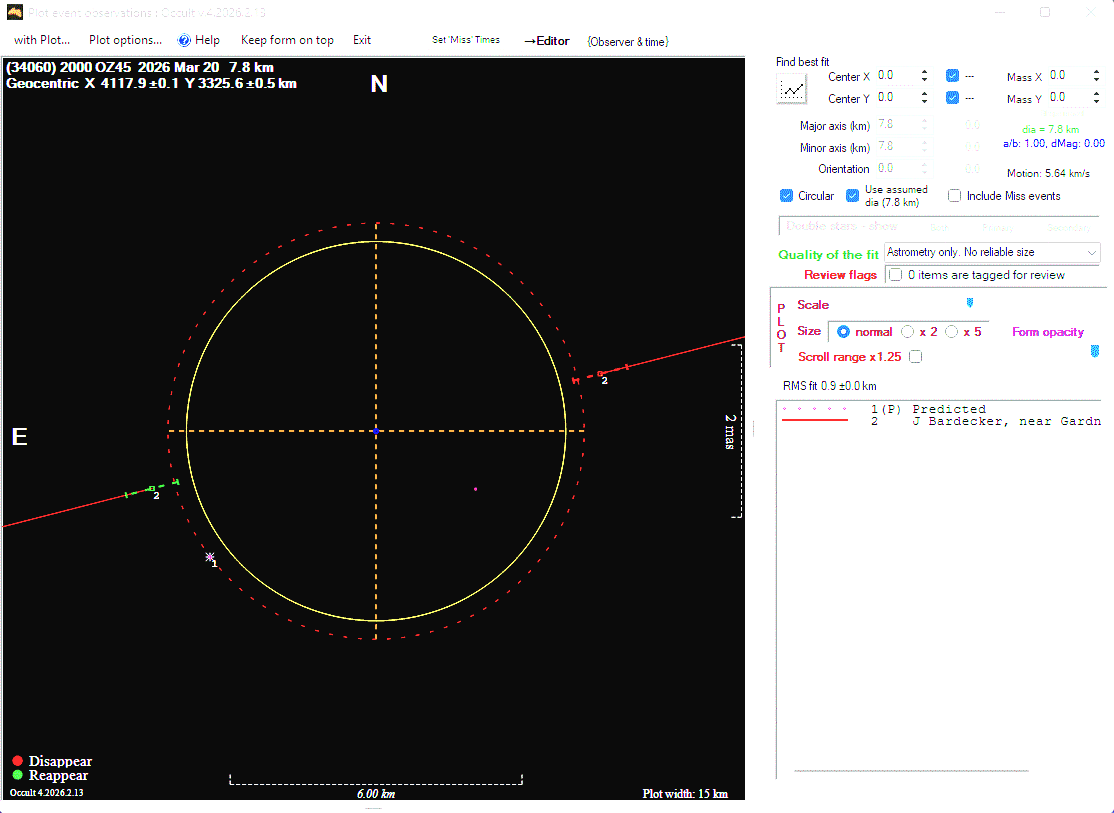Click the Occult app icon in title bar
This screenshot has height=813, width=1114.
click(14, 12)
